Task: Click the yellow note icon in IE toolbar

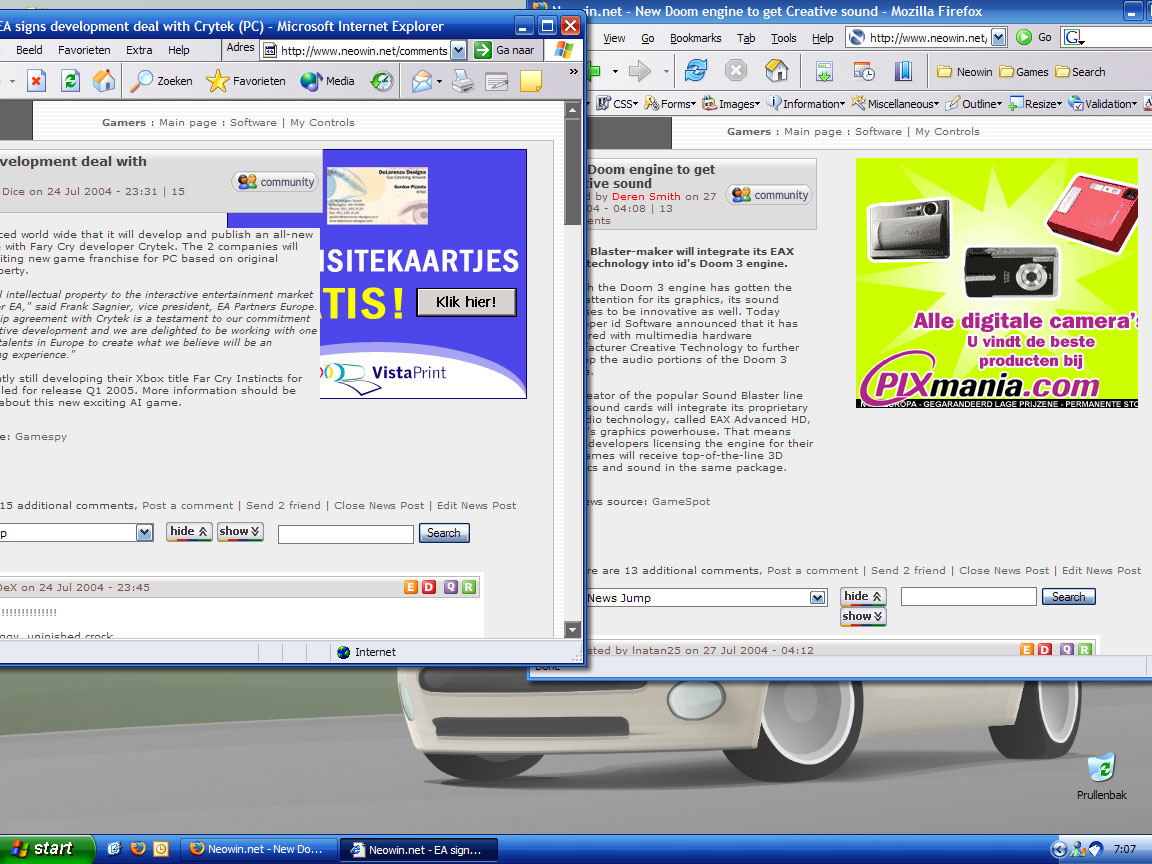Action: 530,81
